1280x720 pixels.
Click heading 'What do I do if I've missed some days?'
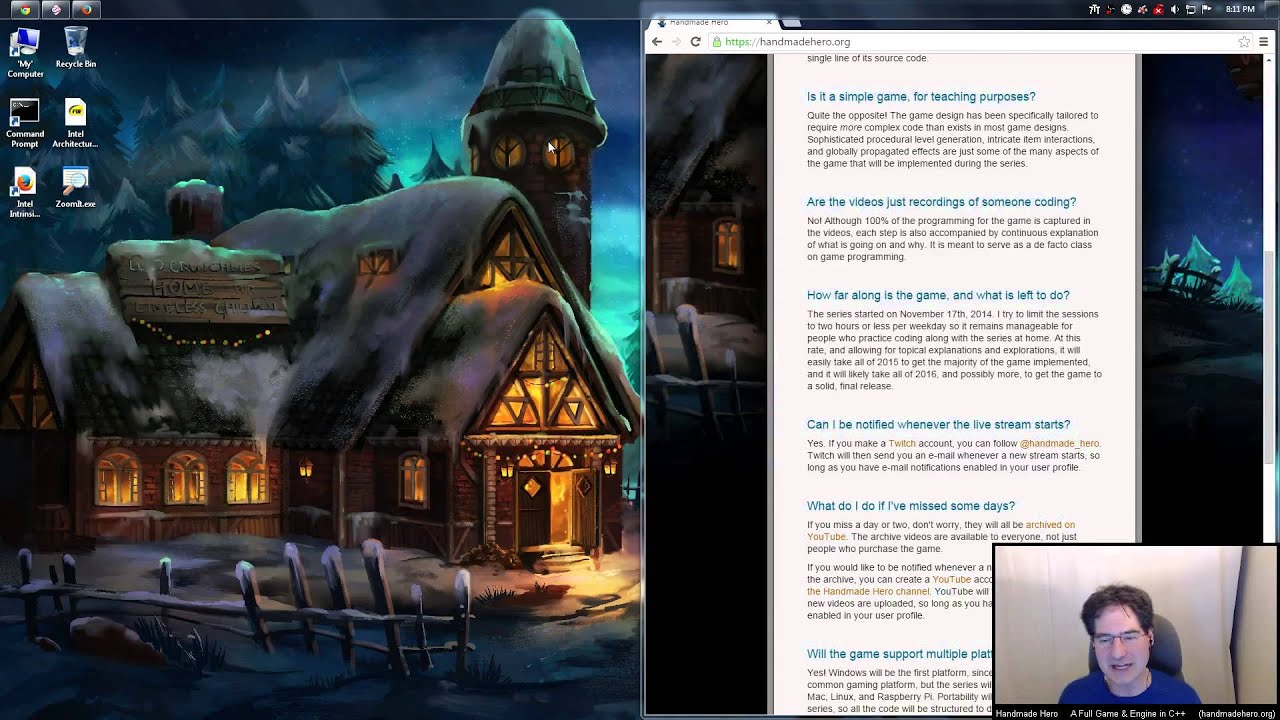pos(911,506)
